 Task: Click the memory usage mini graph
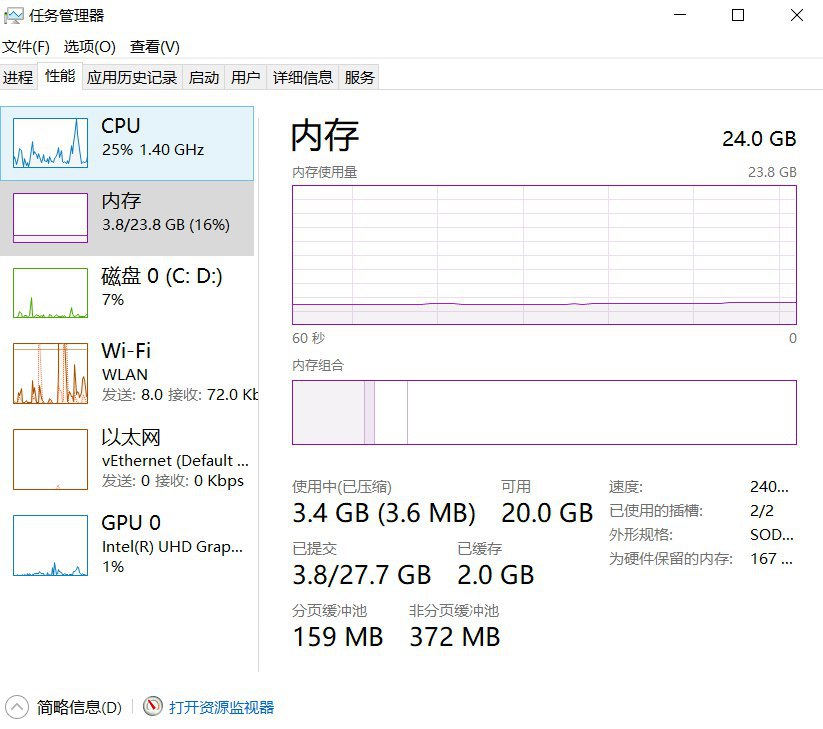pyautogui.click(x=50, y=217)
